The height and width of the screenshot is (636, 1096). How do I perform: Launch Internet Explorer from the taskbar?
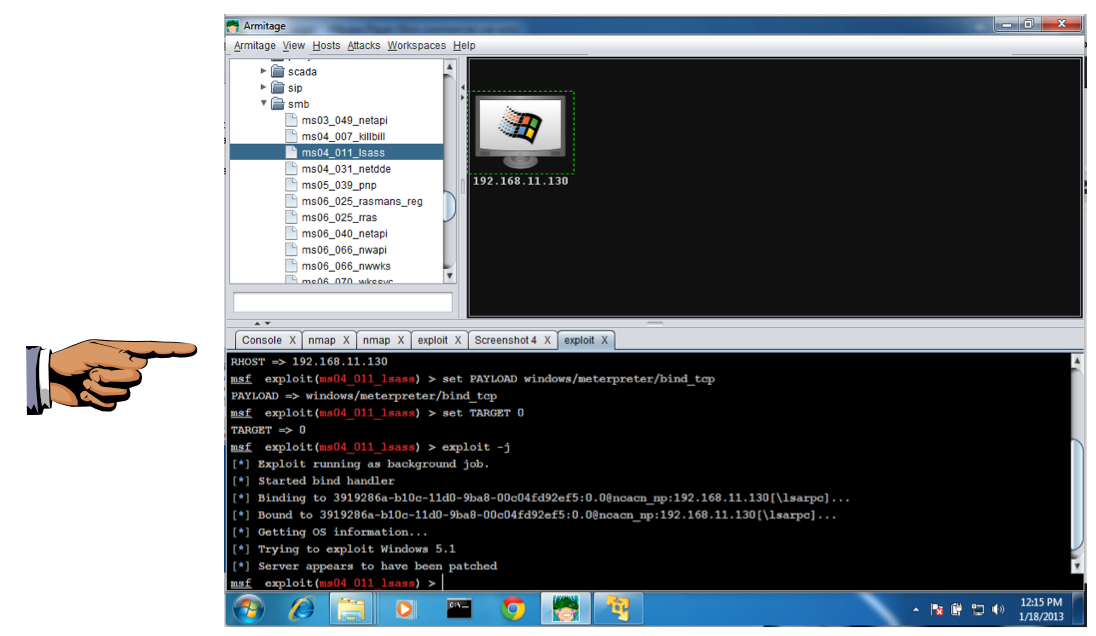tap(302, 609)
